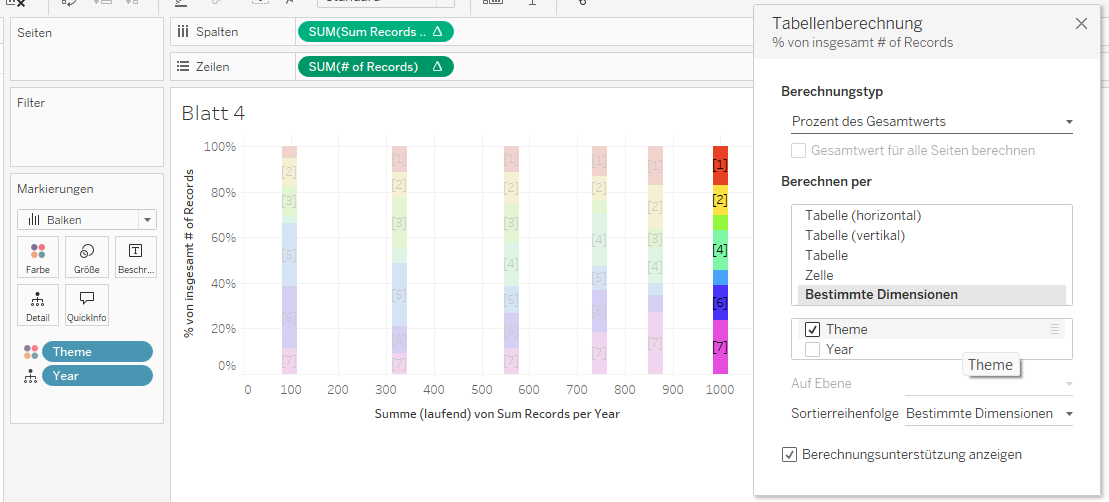Click the red [1] segment of the bar at 1000

click(x=719, y=164)
